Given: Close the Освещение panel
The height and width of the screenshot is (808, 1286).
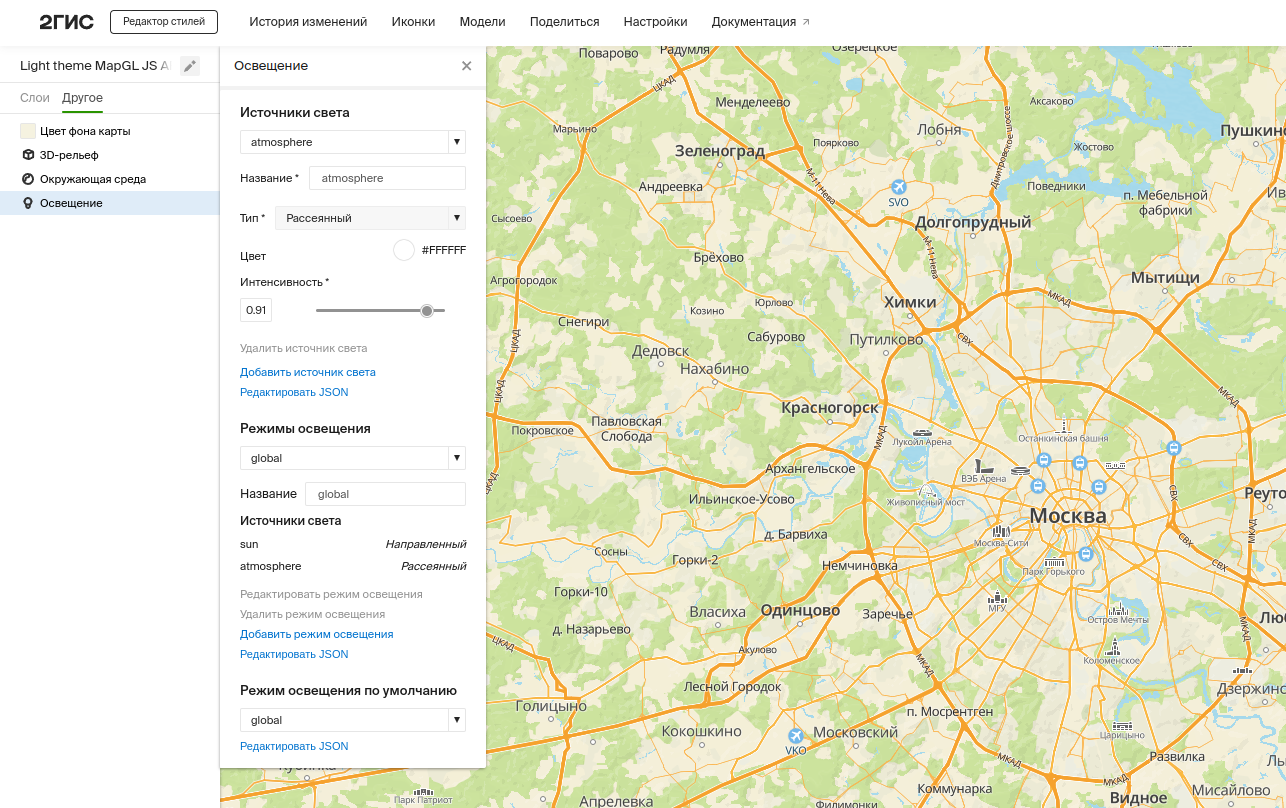Looking at the screenshot, I should tap(466, 65).
